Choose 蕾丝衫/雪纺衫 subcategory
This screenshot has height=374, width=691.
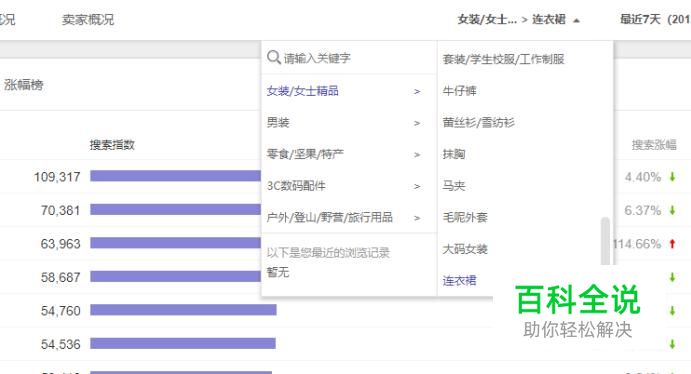point(479,122)
